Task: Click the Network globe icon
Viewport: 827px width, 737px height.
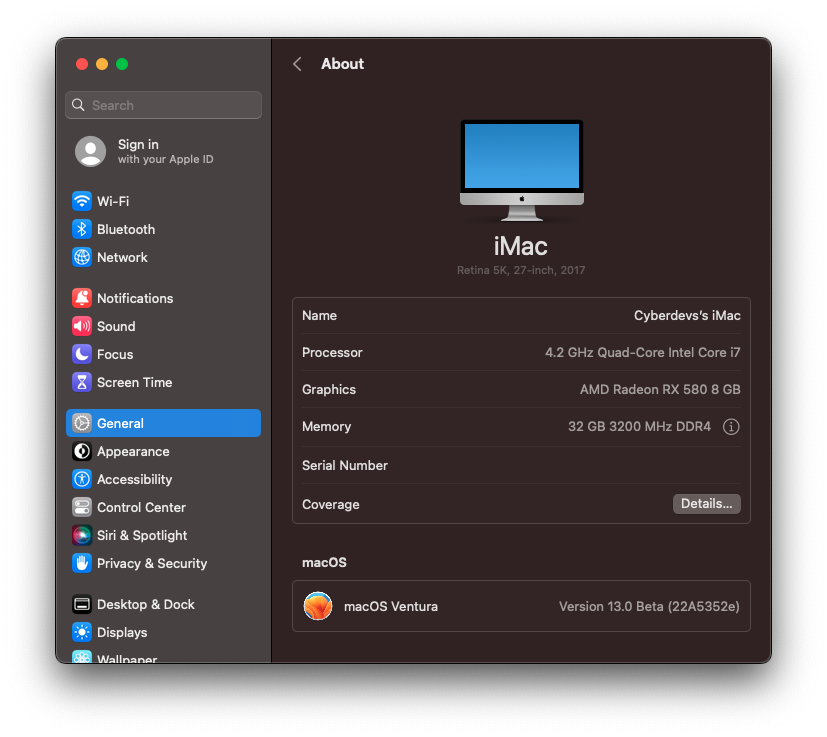Action: 82,257
